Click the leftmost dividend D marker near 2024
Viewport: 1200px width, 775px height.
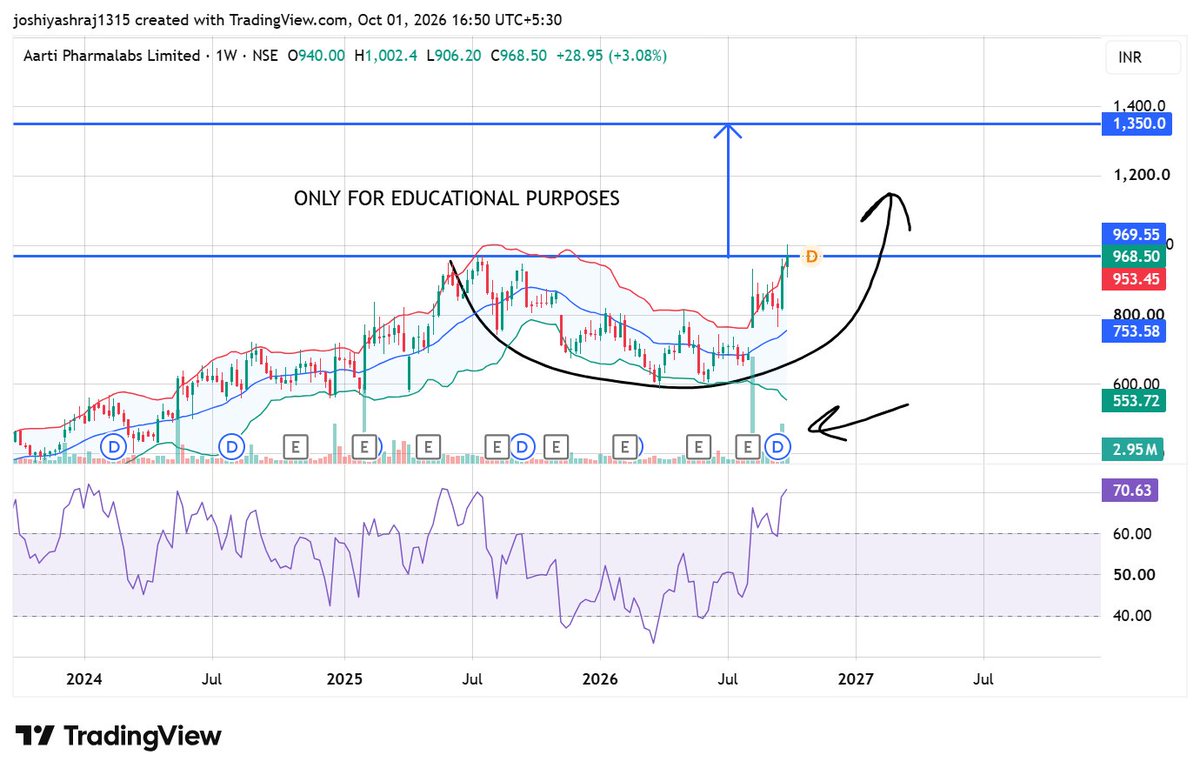(x=115, y=447)
